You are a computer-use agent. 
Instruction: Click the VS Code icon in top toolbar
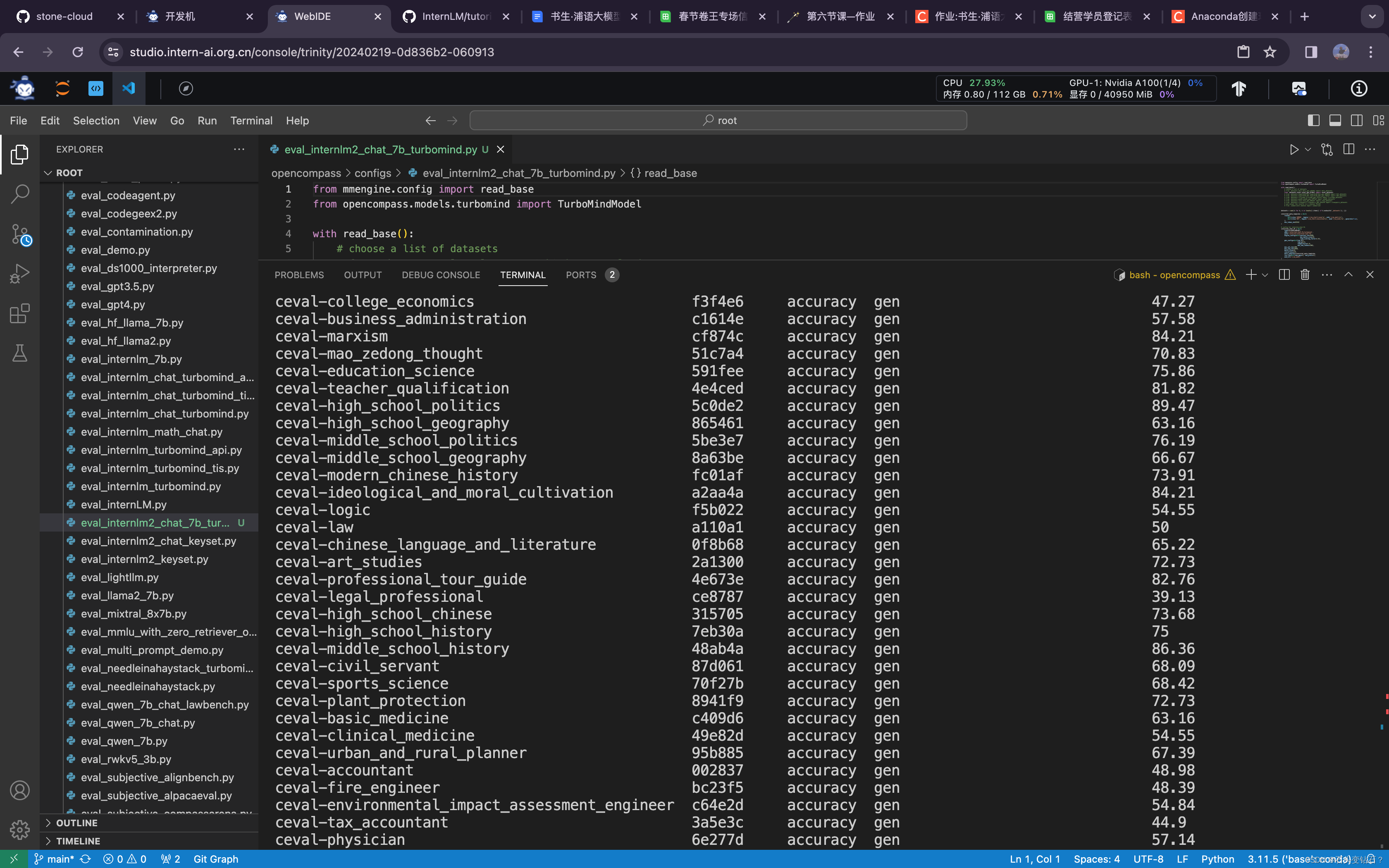(129, 88)
